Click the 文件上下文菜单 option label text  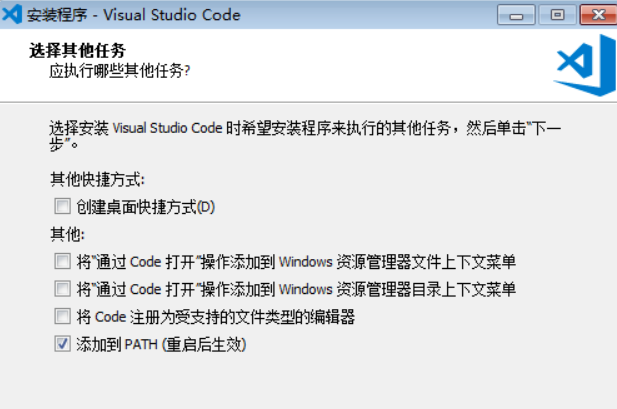(x=296, y=262)
